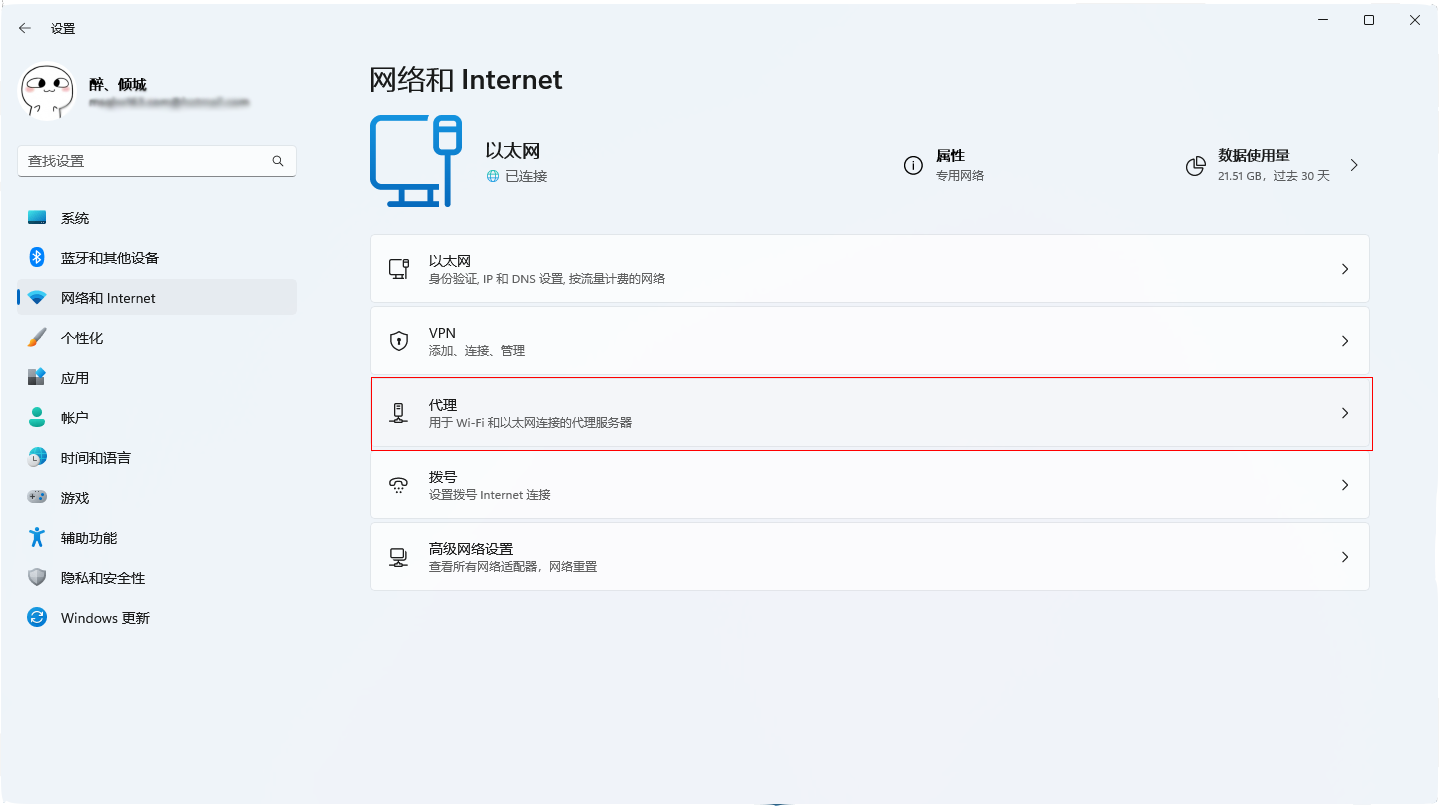1439x806 pixels.
Task: Open 高级网络设置 row
Action: (869, 557)
